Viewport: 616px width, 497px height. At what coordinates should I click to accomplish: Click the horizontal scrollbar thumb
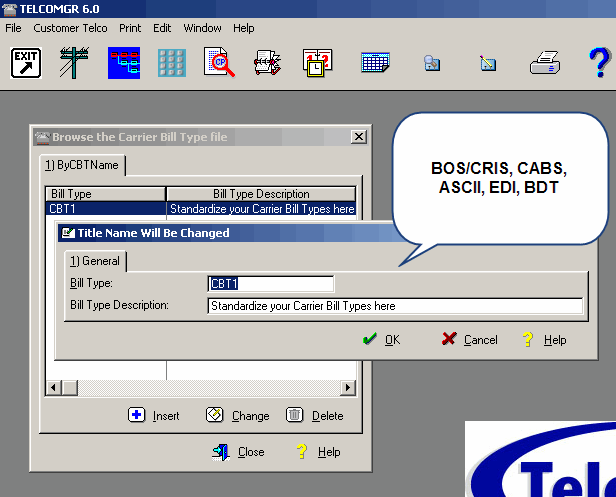(x=70, y=388)
